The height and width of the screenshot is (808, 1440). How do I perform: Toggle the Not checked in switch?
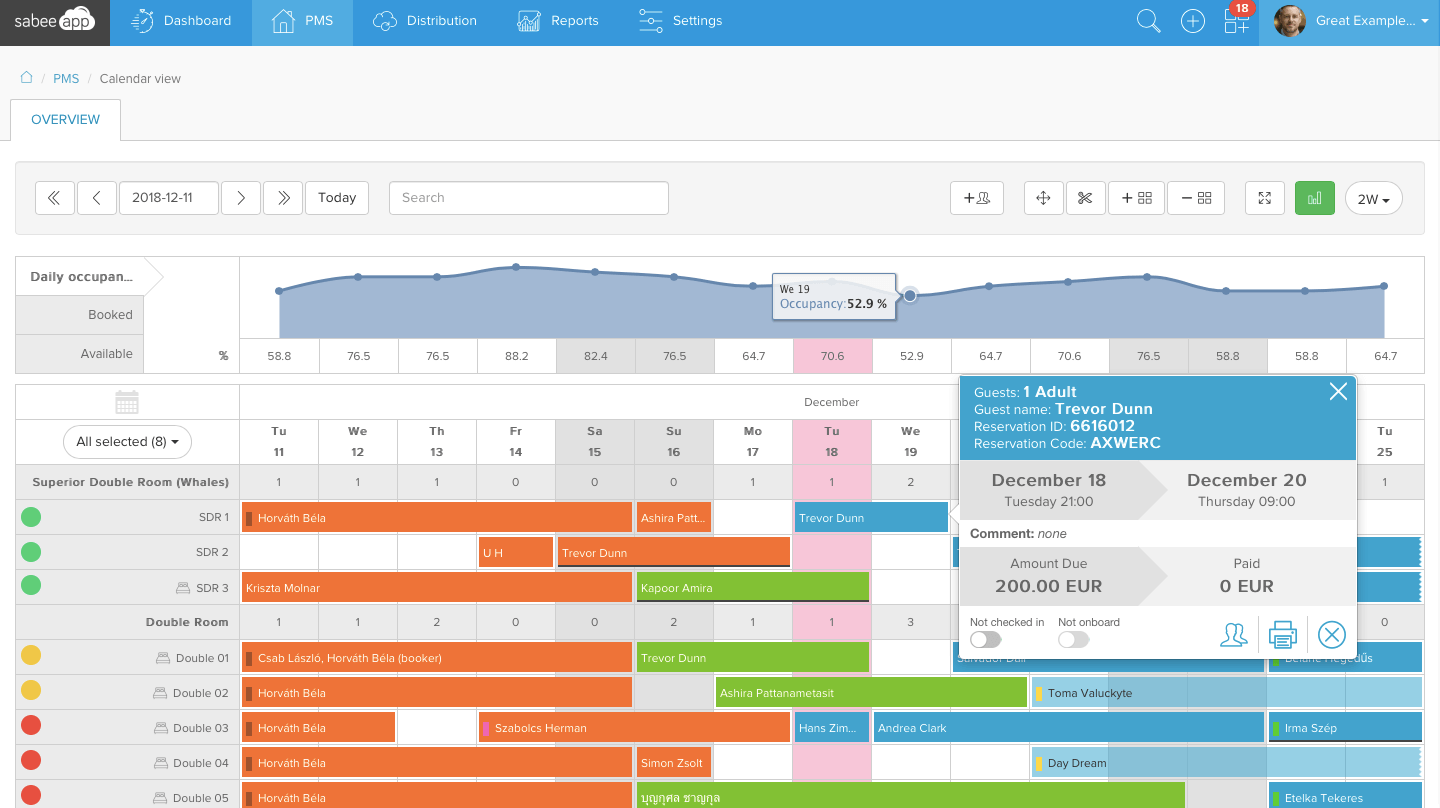pos(985,640)
